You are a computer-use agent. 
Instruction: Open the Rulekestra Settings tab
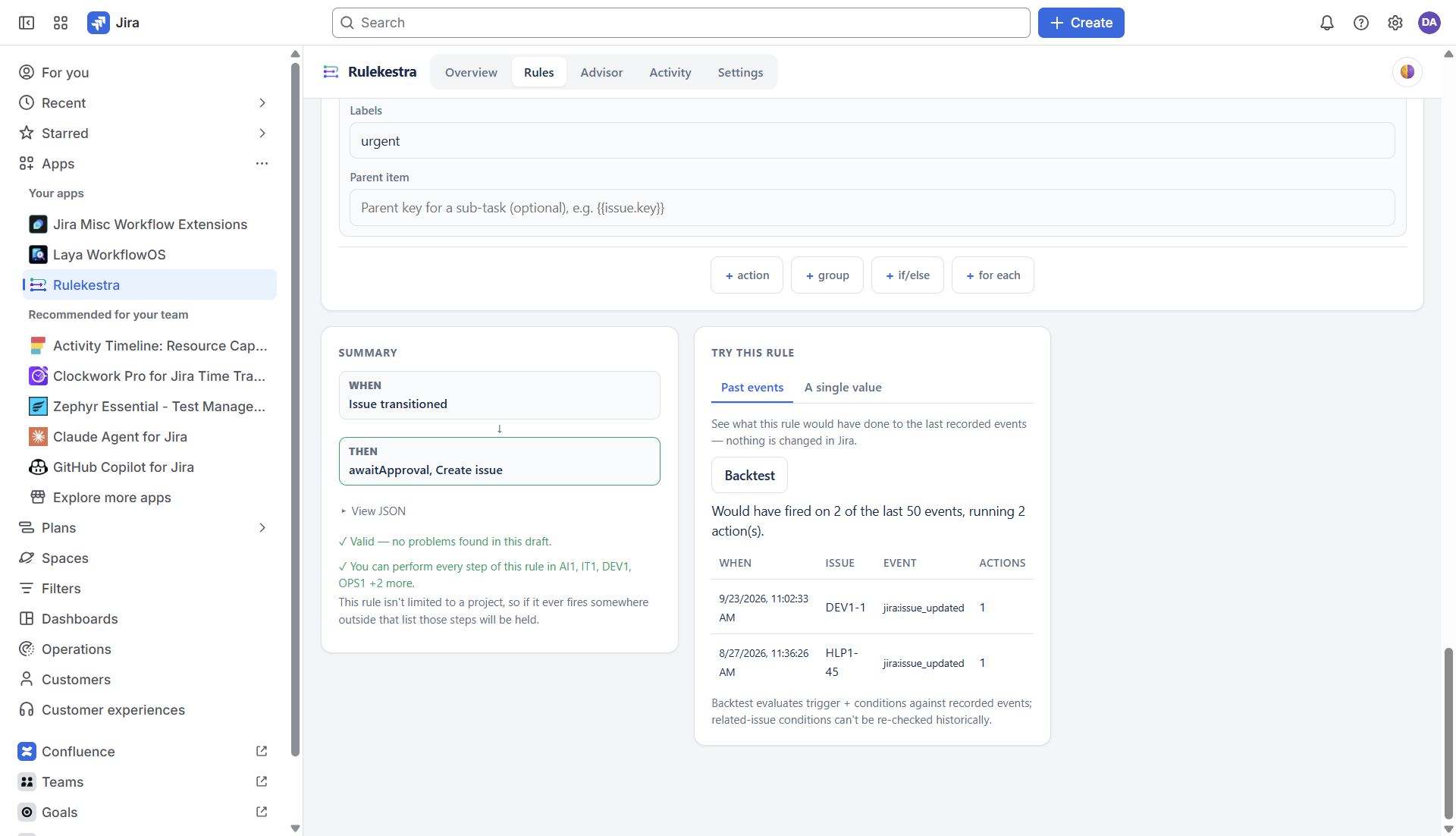[740, 72]
